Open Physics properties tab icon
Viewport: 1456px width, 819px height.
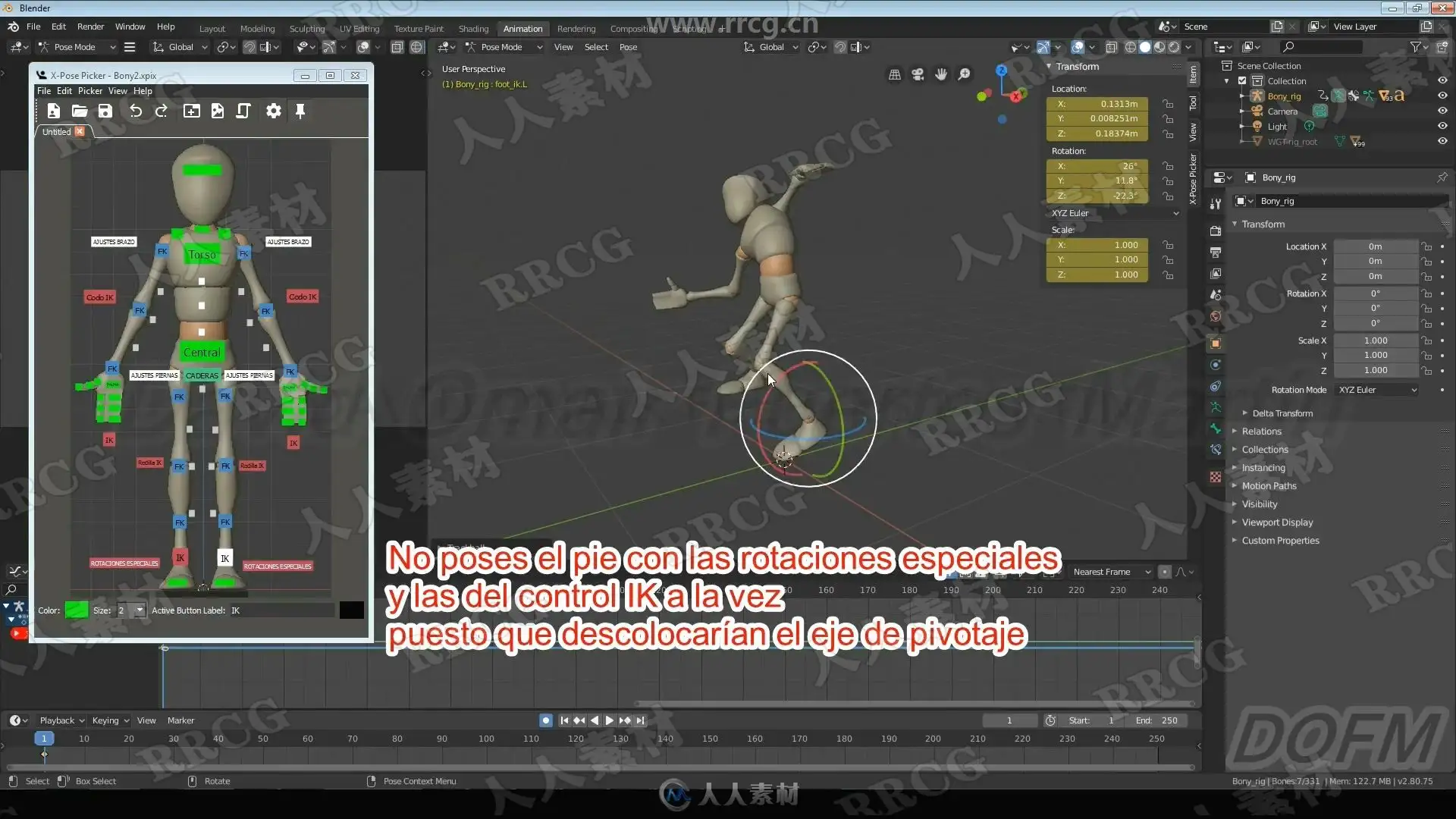click(x=1216, y=365)
